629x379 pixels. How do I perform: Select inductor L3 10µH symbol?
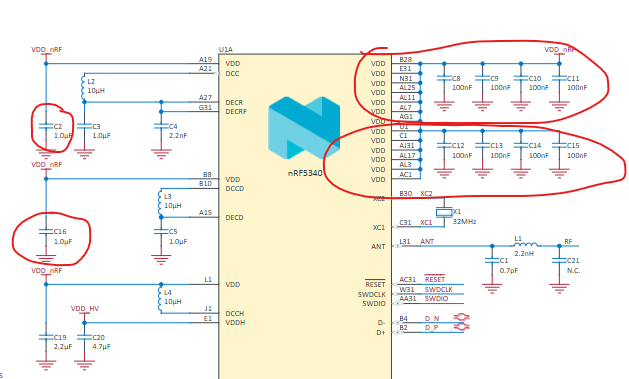(x=160, y=203)
